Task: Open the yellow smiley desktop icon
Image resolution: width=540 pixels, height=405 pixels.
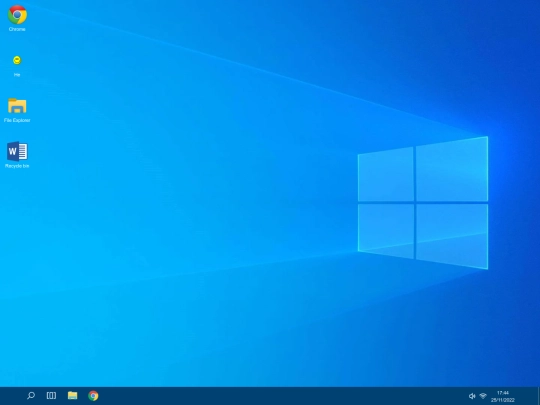Action: click(17, 60)
